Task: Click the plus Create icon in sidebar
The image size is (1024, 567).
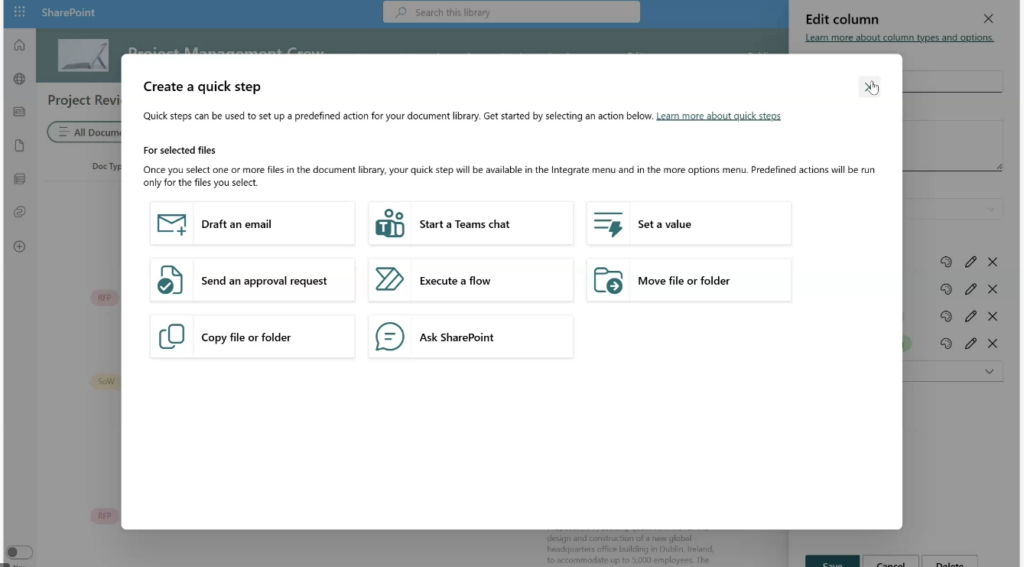Action: point(19,247)
